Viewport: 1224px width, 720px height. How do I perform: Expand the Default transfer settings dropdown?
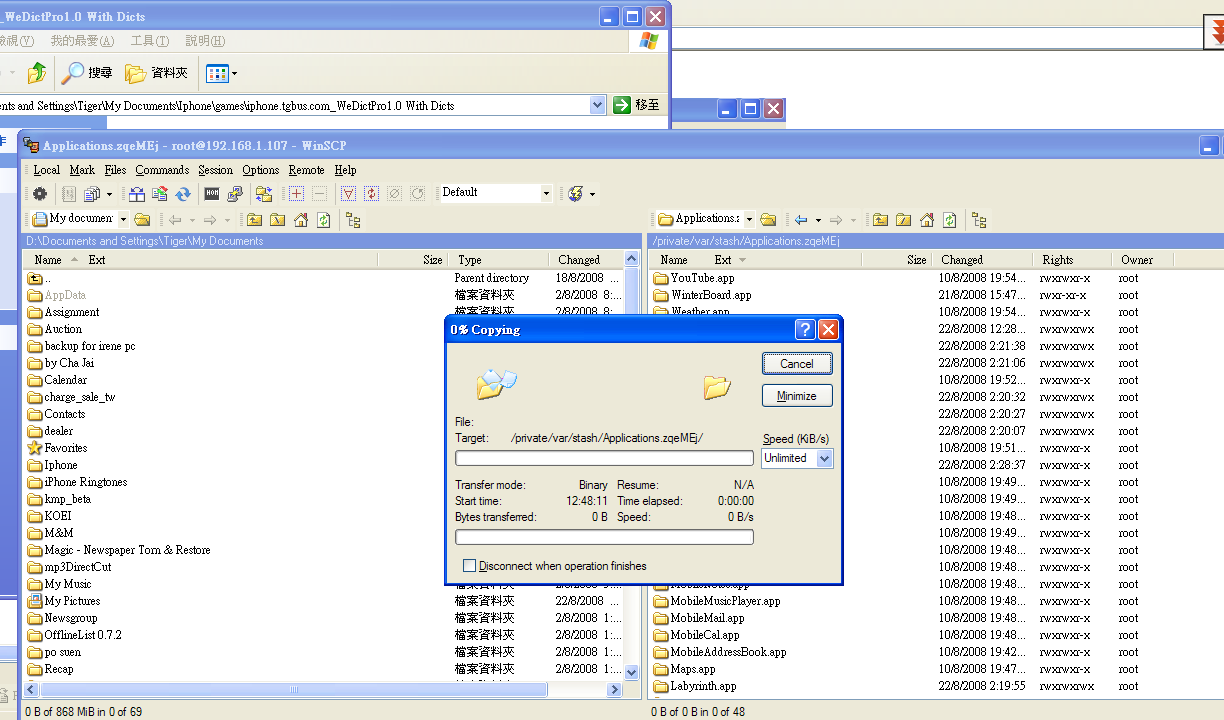pos(546,193)
